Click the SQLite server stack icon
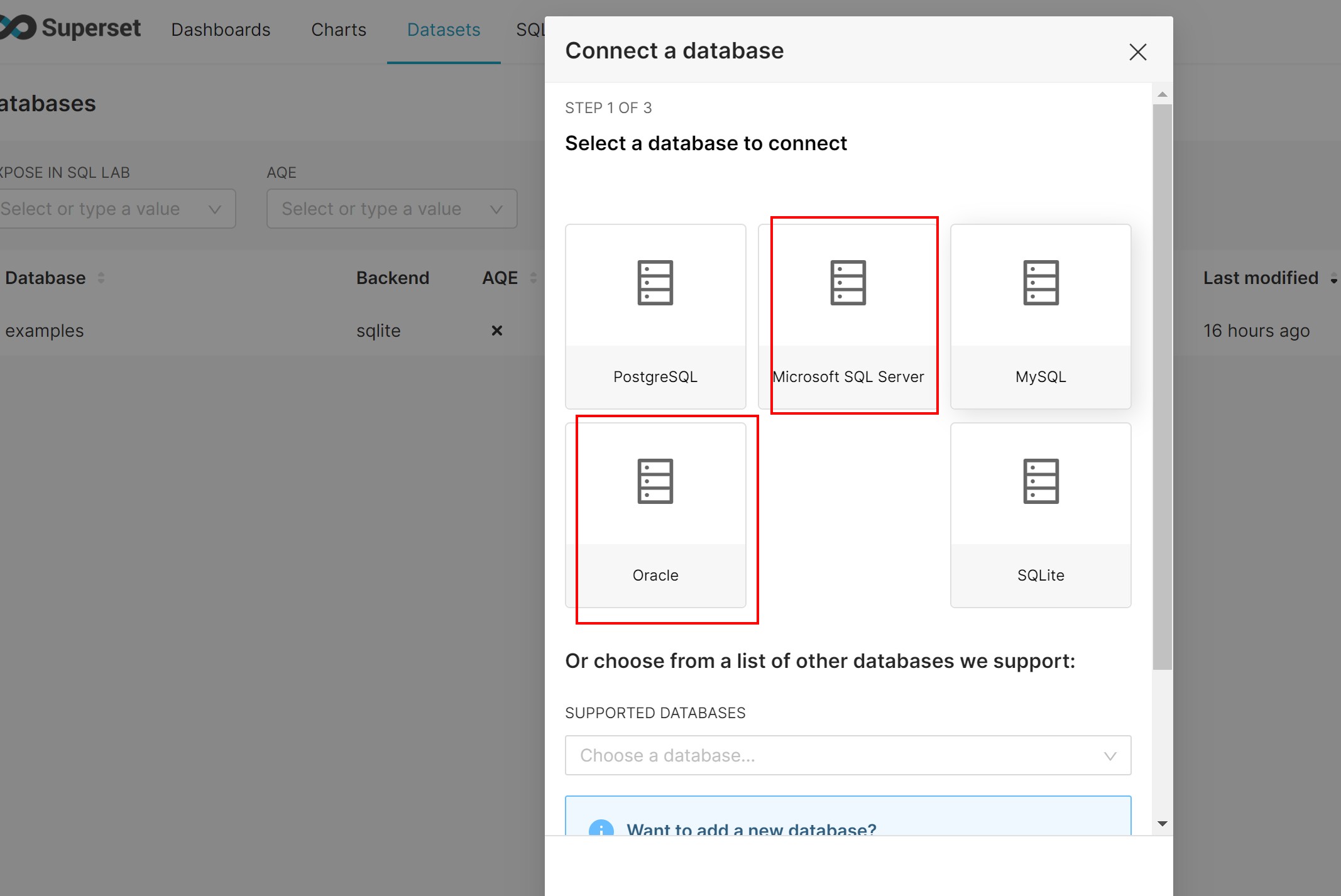Viewport: 1341px width, 896px height. tap(1041, 481)
